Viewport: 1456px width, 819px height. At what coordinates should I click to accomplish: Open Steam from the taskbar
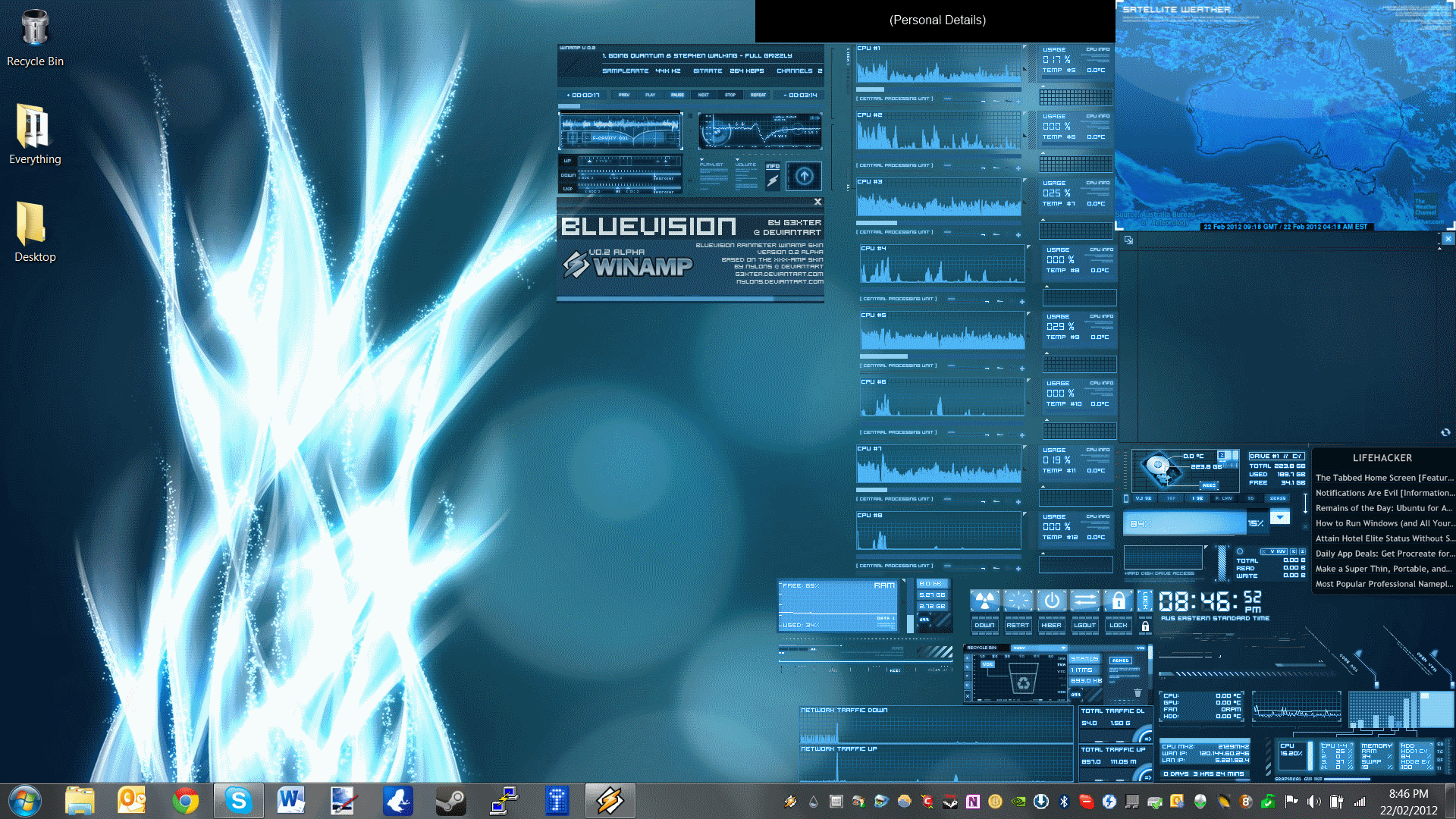(x=450, y=801)
